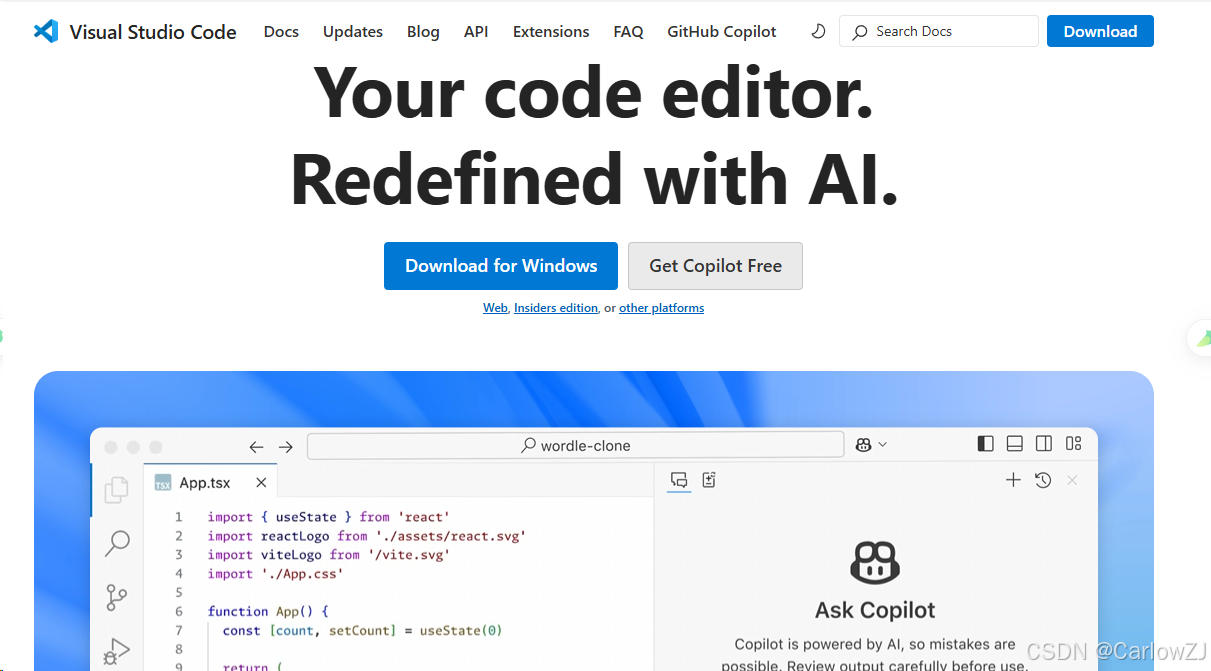Screen dimensions: 1211x671
Task: Open the Docs menu item
Action: [281, 32]
